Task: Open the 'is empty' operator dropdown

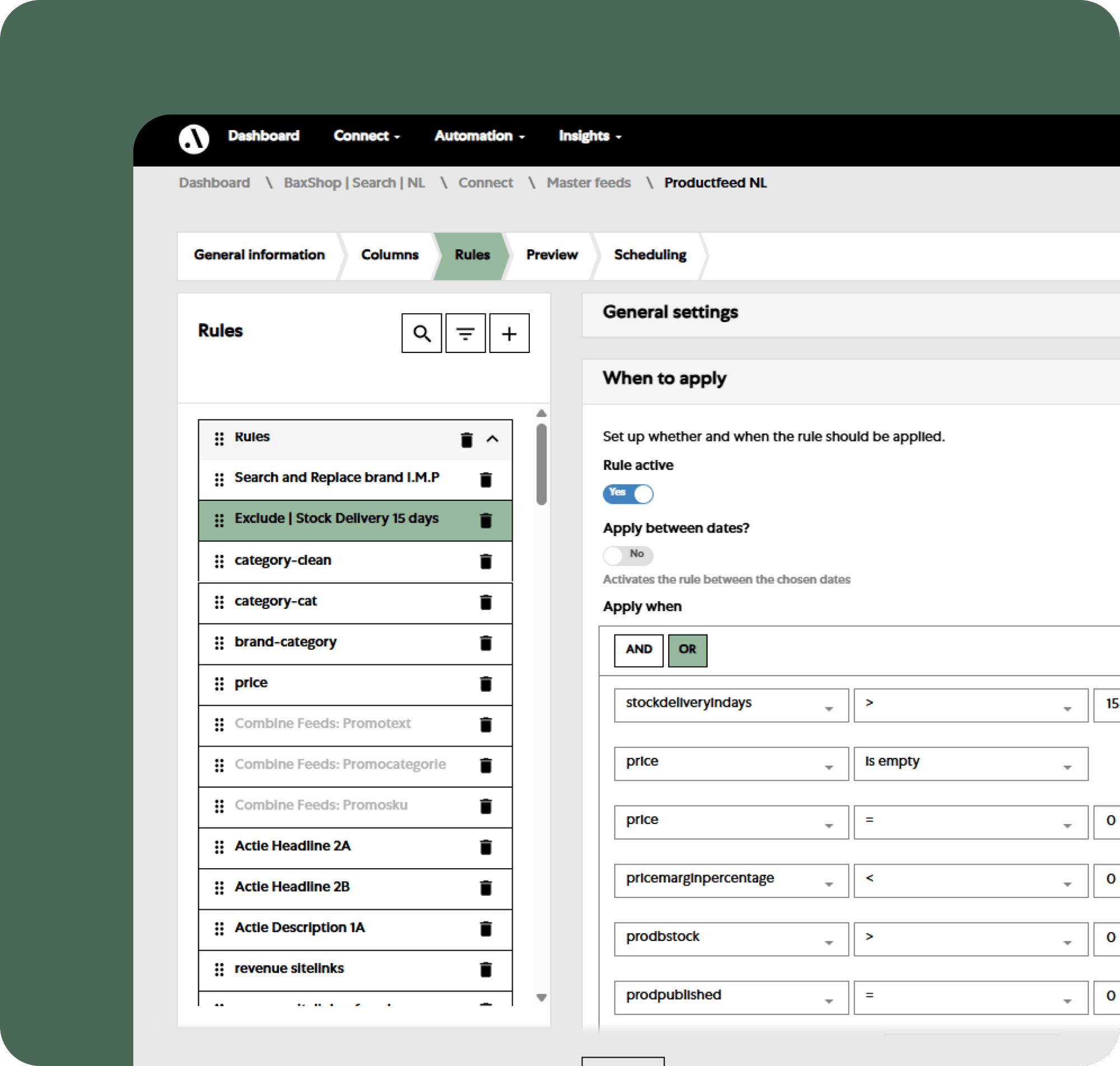Action: click(970, 764)
